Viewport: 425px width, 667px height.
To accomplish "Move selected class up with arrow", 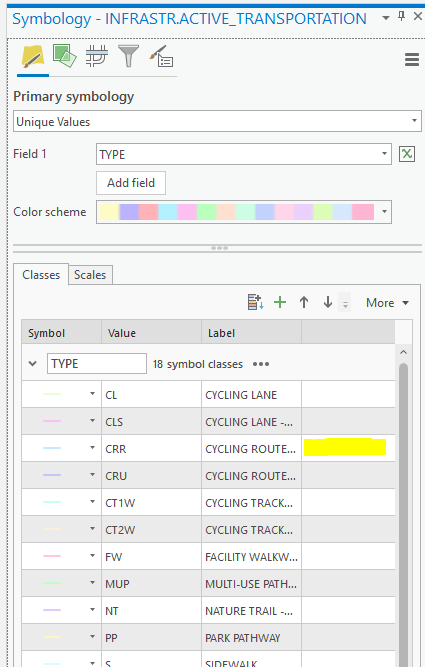I will (x=304, y=302).
